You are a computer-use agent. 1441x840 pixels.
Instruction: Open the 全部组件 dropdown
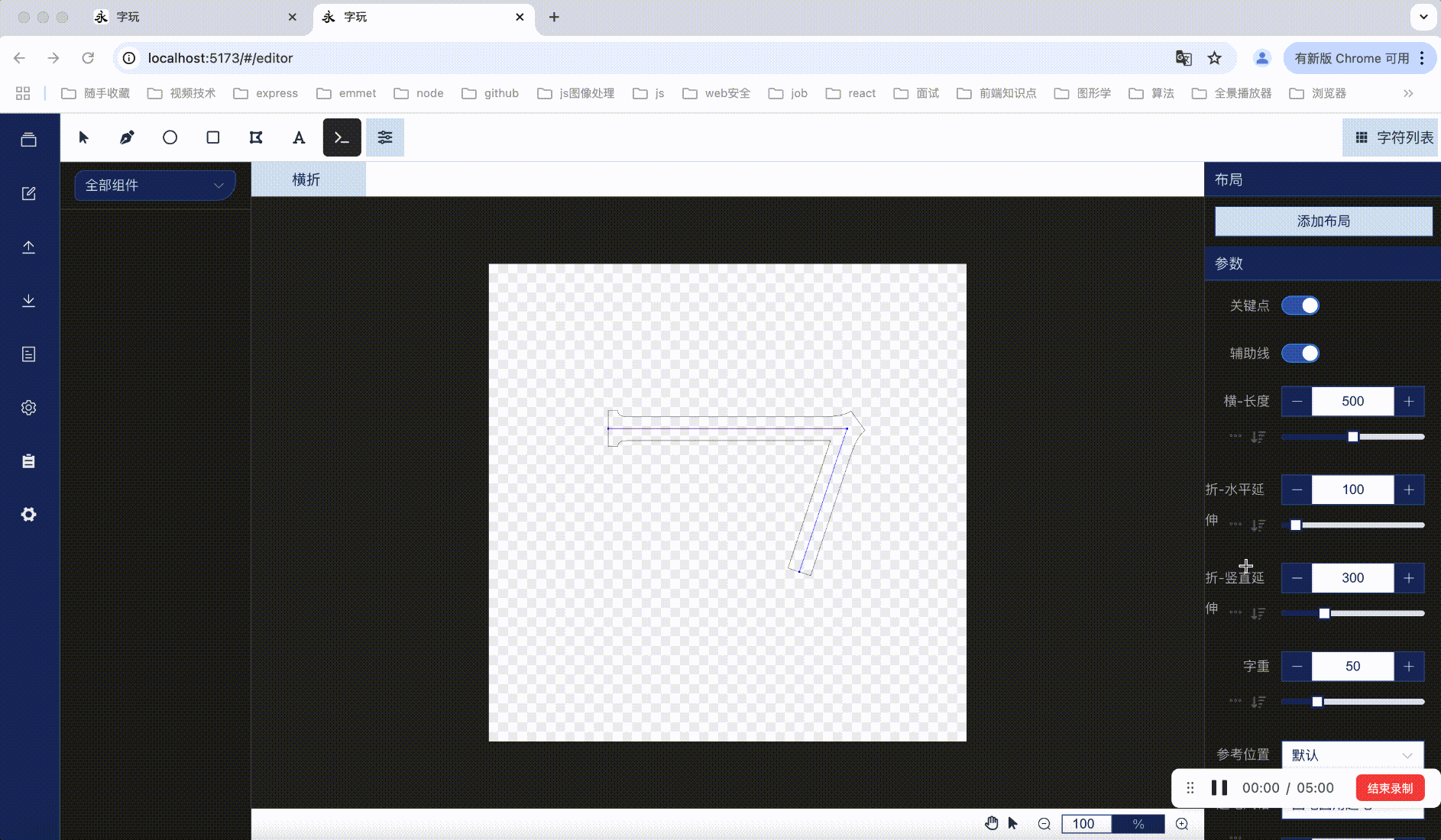[x=154, y=185]
